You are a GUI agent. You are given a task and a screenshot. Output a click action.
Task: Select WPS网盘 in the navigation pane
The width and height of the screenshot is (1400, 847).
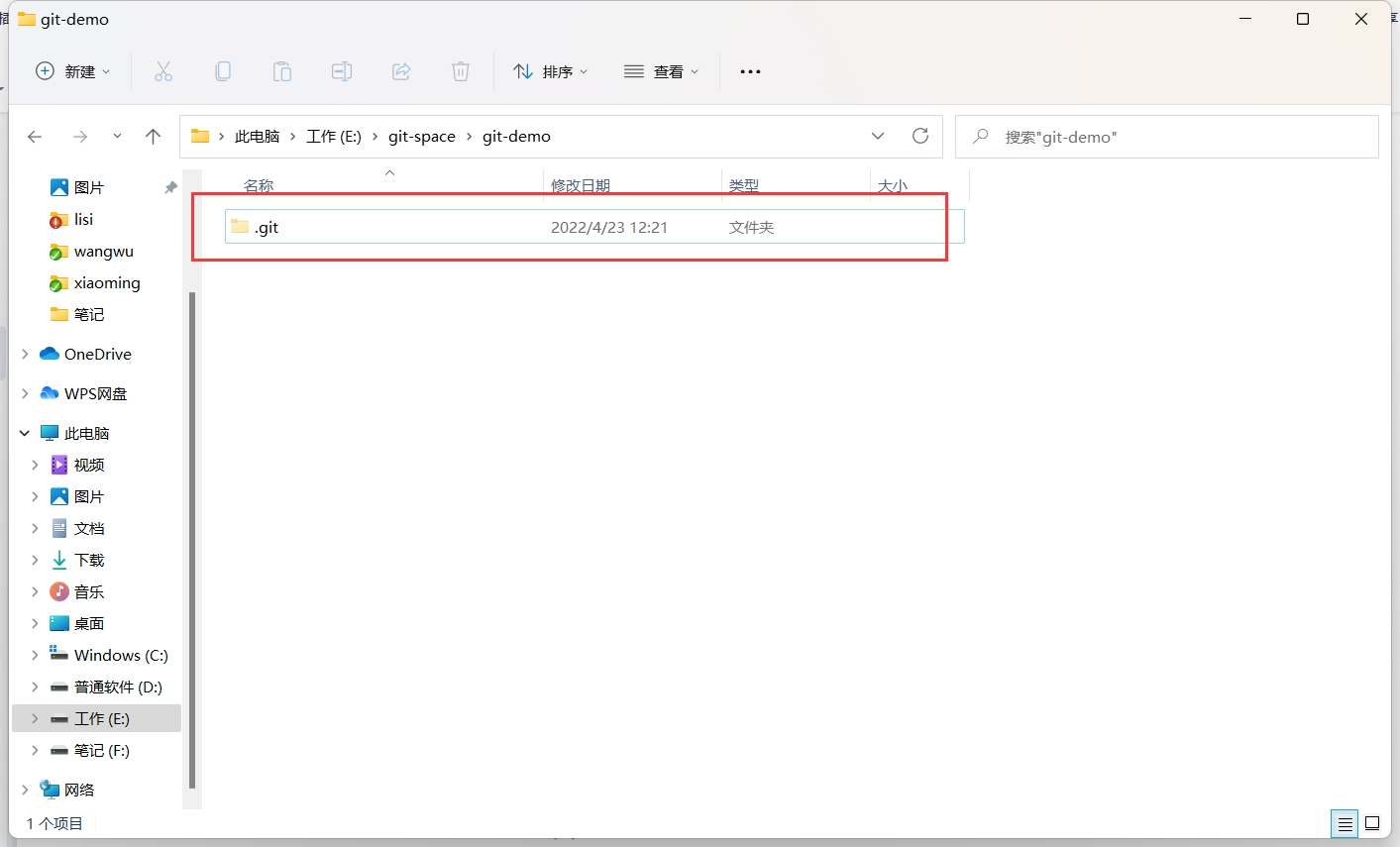[95, 393]
